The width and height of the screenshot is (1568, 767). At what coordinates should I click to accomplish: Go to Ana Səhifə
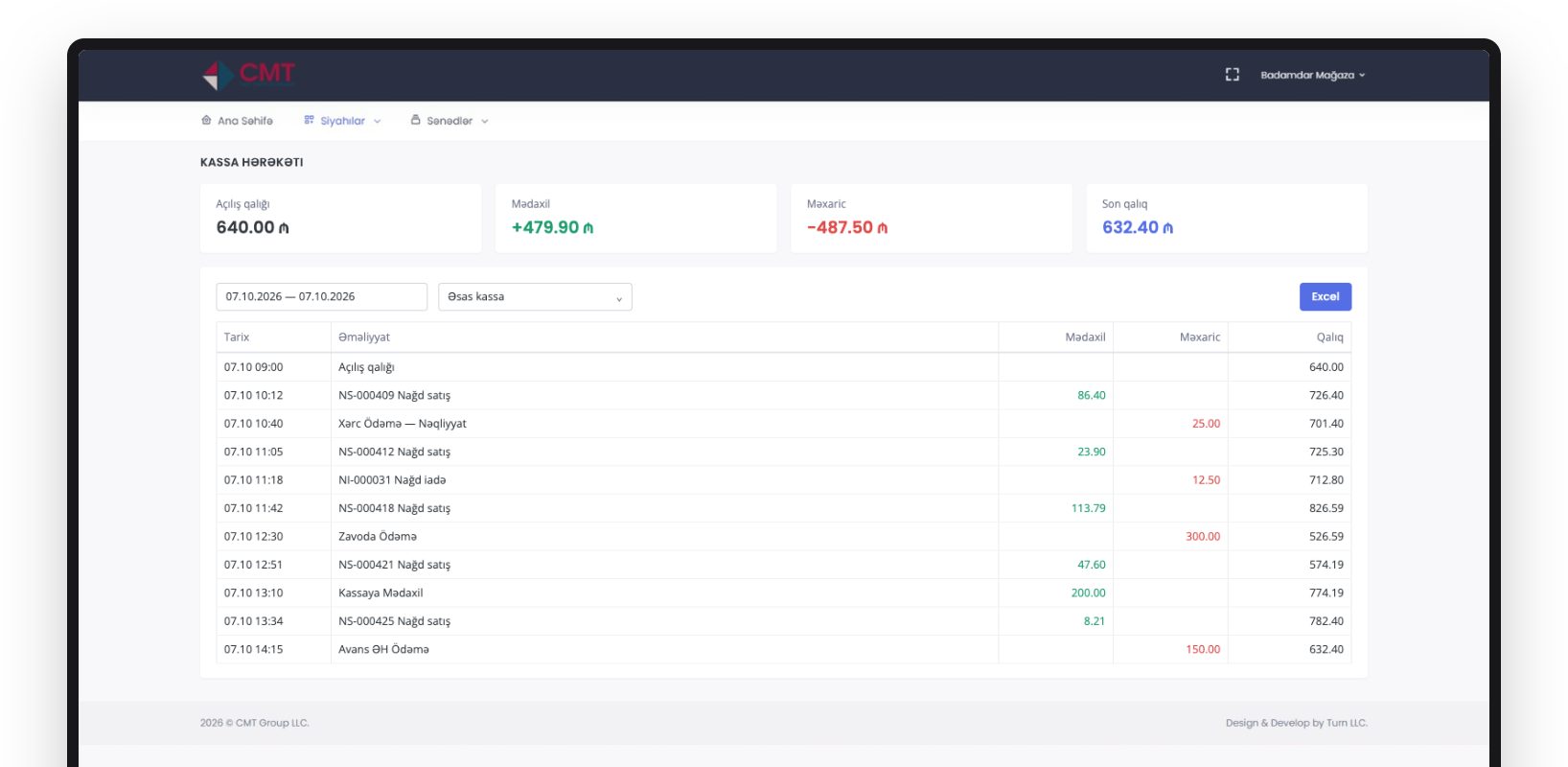tap(237, 121)
